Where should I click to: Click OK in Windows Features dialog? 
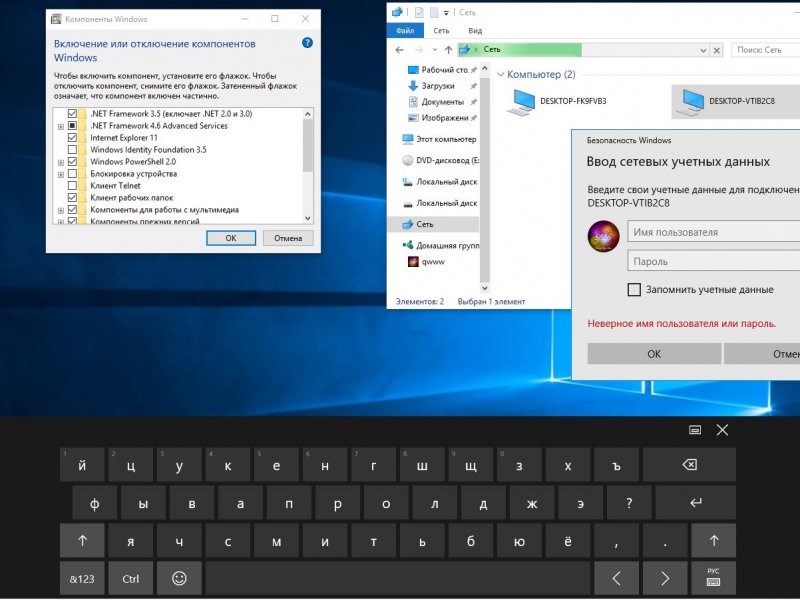(231, 238)
